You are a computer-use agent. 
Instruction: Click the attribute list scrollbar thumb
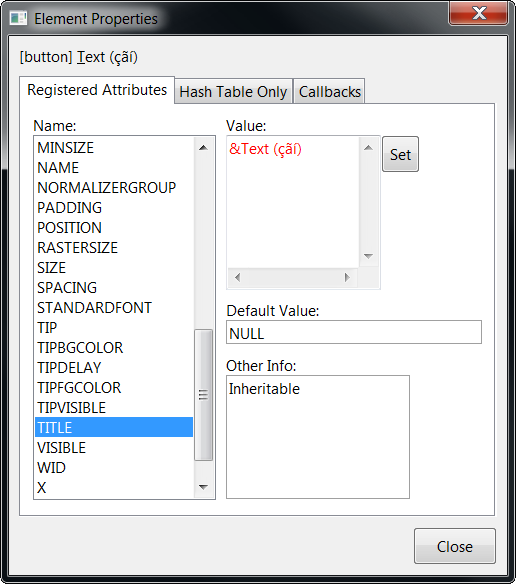tap(203, 395)
